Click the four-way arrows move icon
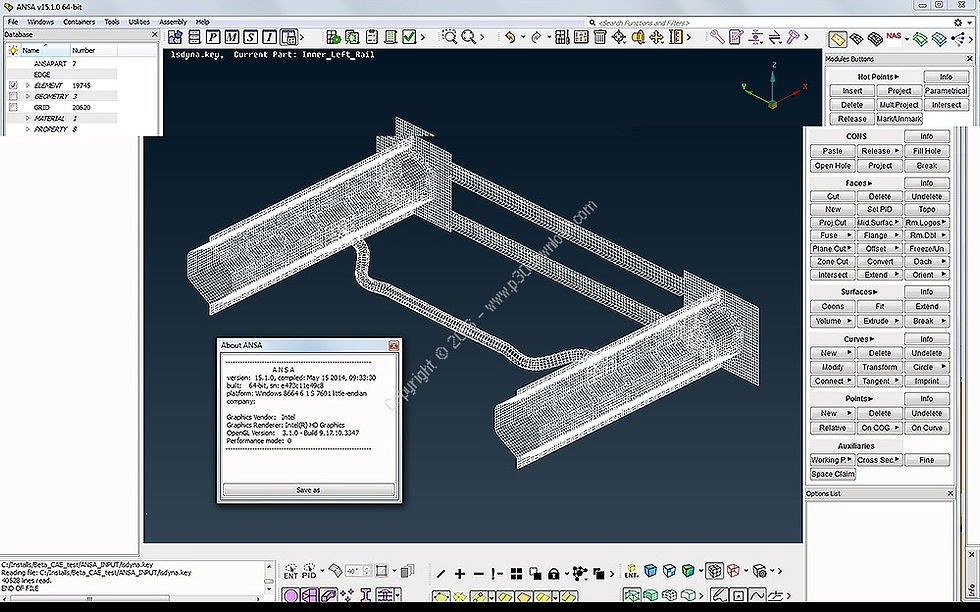Screen dimensions: 980x612 click(x=656, y=37)
